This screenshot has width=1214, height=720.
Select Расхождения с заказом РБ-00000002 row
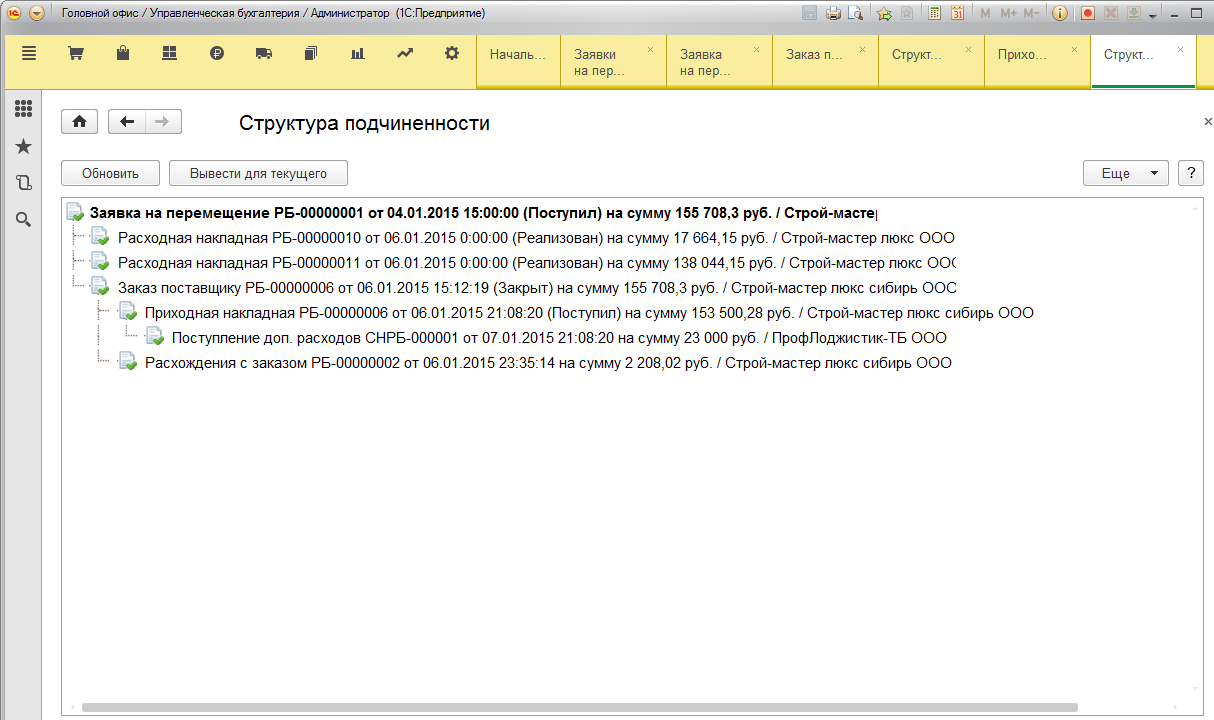click(x=548, y=363)
